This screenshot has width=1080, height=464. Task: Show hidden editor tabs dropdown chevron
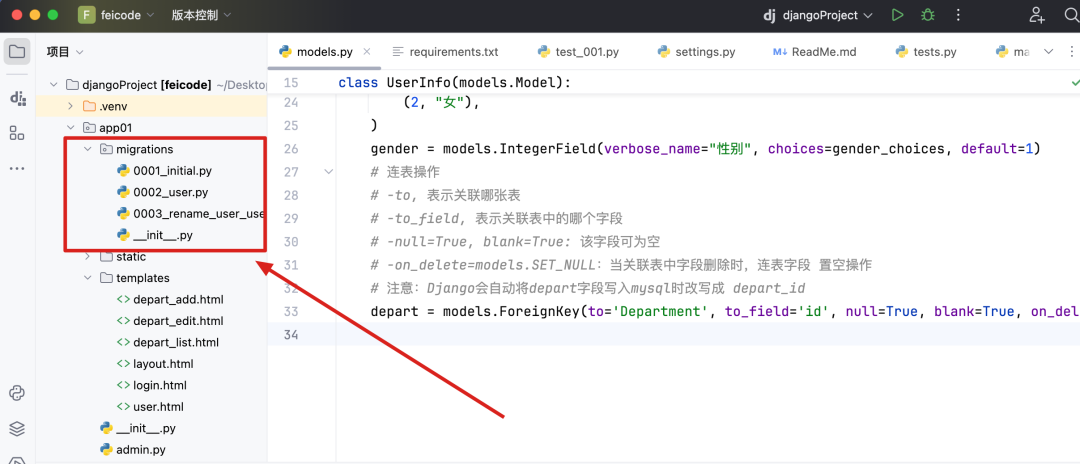[x=1049, y=52]
